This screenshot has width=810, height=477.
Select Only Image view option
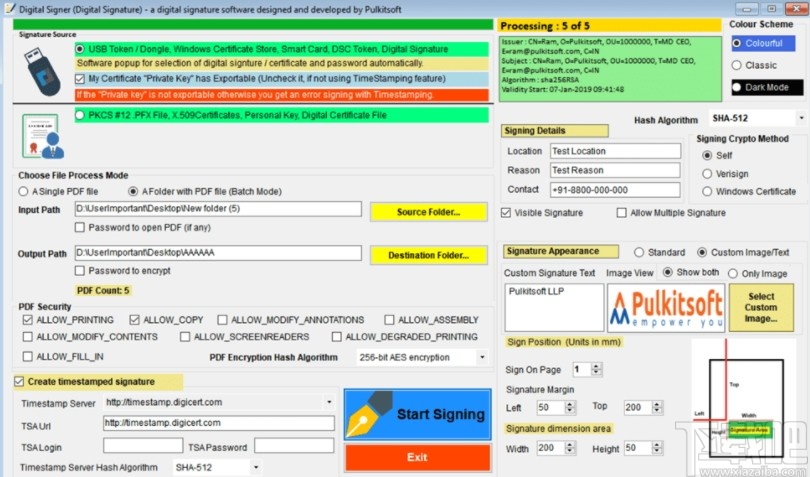[x=733, y=273]
